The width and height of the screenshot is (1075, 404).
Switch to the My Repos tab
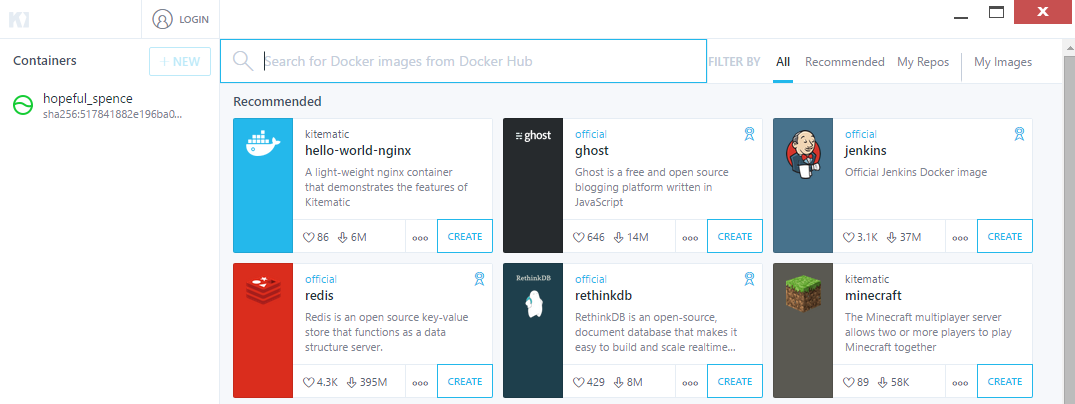click(x=923, y=62)
